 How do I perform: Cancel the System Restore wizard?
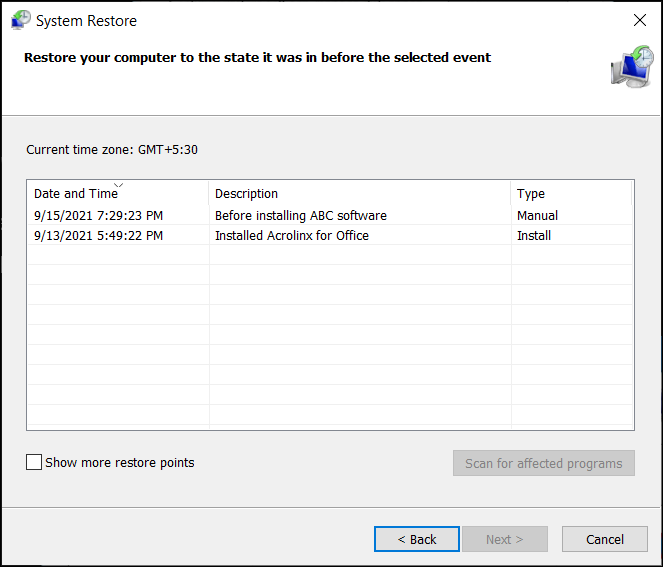pyautogui.click(x=605, y=539)
